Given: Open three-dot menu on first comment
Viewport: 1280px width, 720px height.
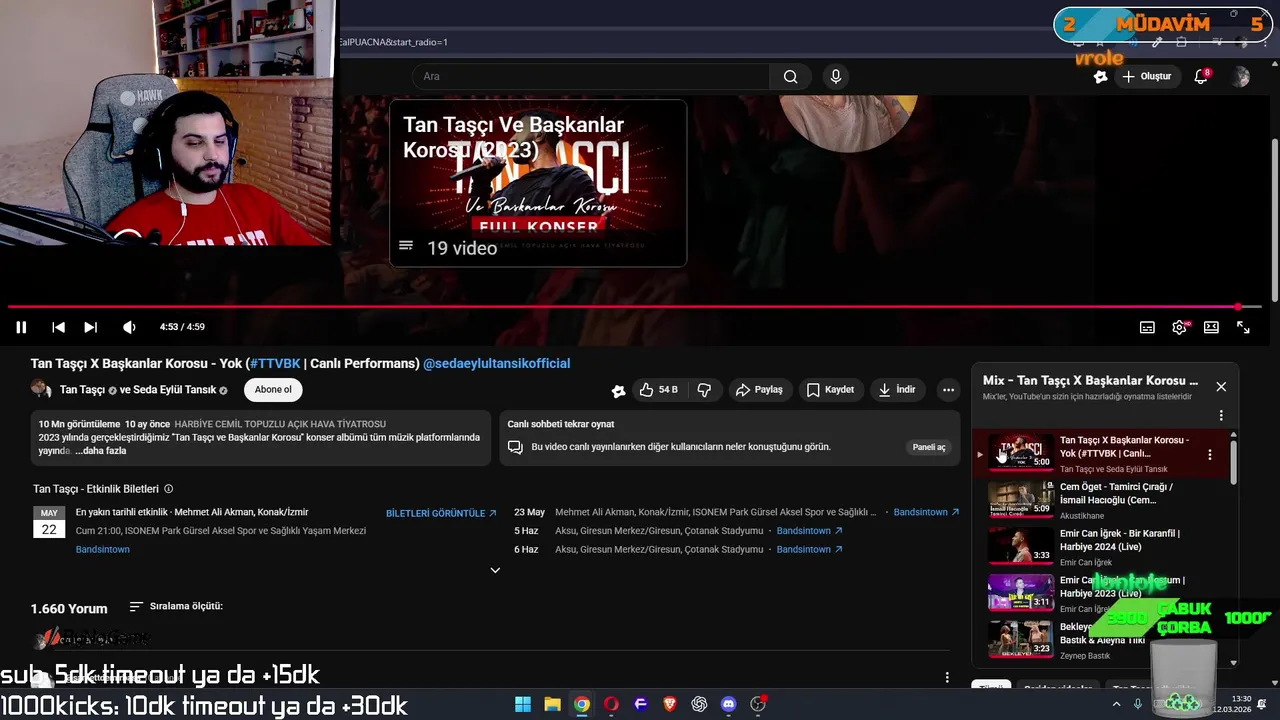Looking at the screenshot, I should point(947,677).
